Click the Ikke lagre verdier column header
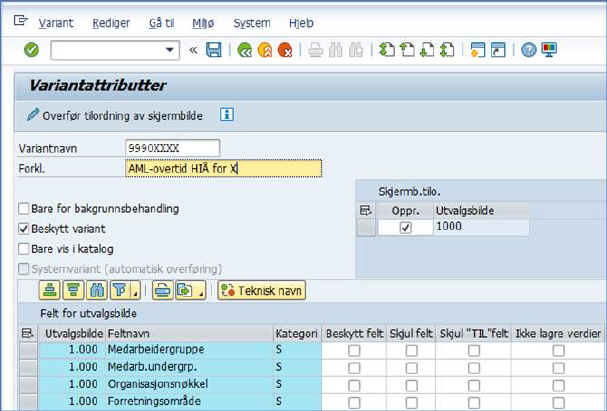This screenshot has width=607, height=411. [558, 333]
